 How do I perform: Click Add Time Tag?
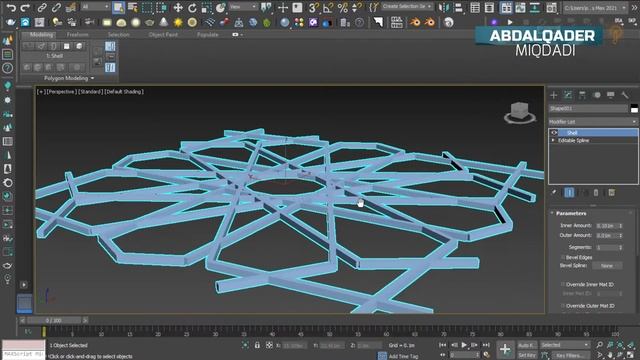tap(403, 356)
